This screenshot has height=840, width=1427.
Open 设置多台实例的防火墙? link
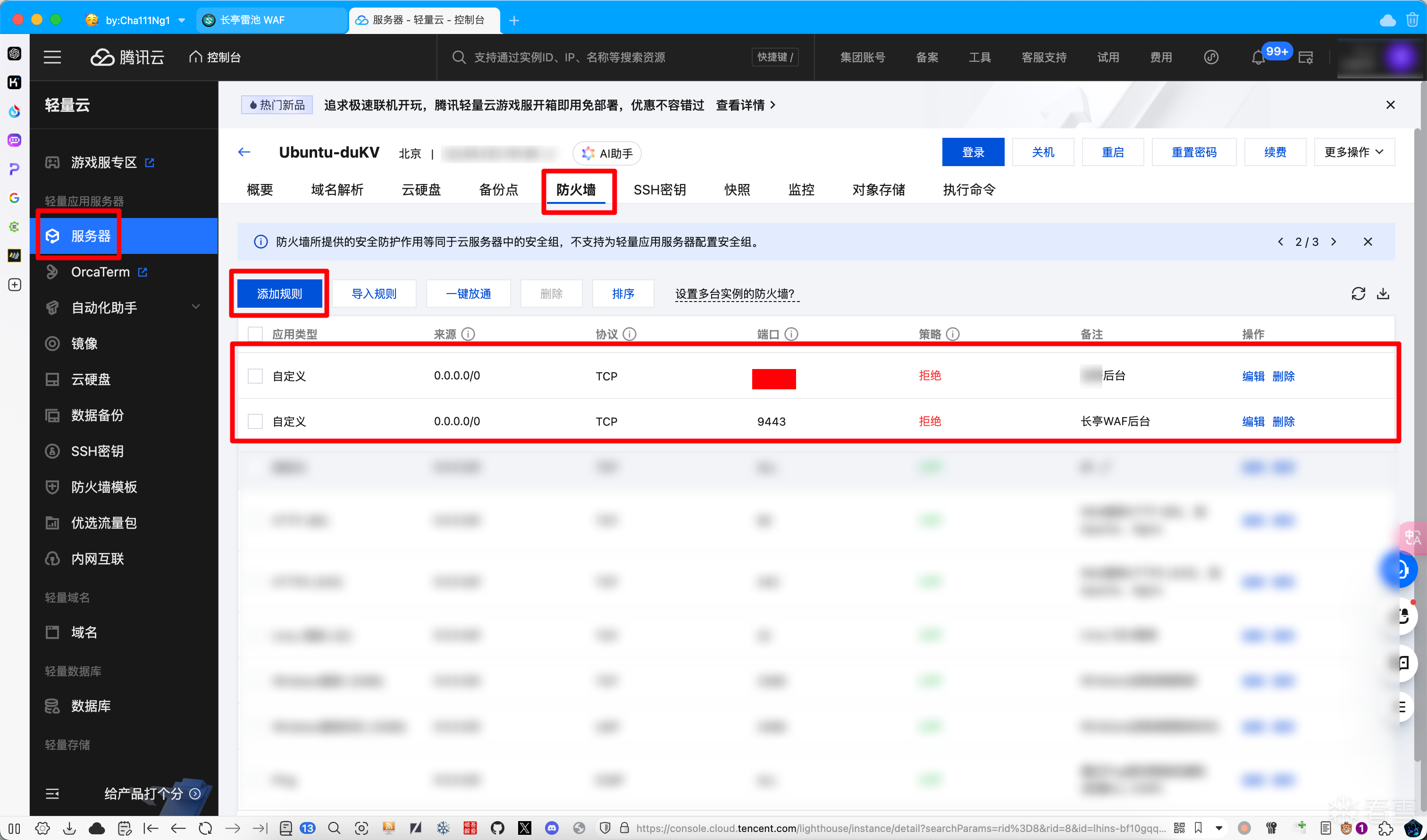click(736, 294)
